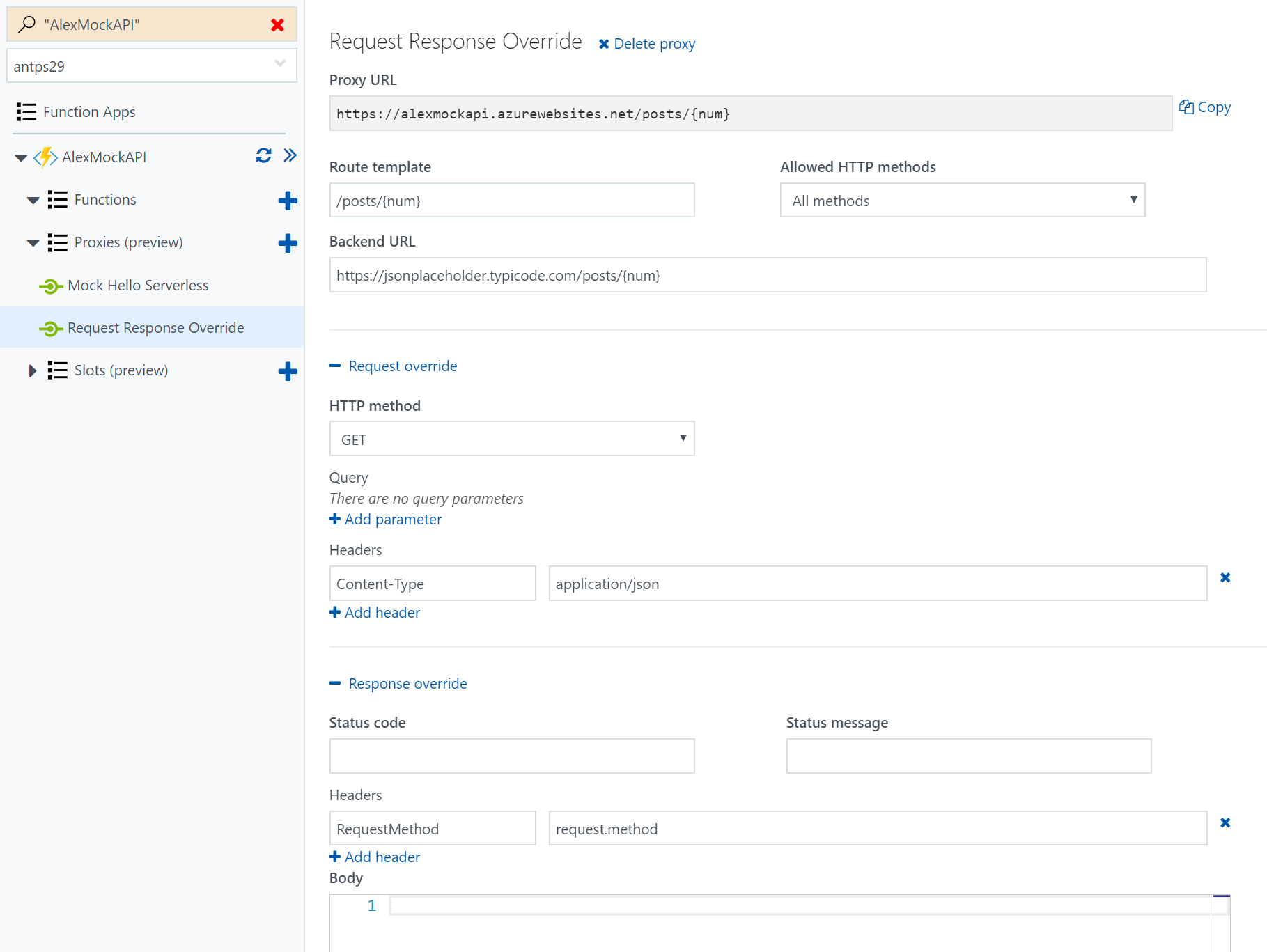Image resolution: width=1267 pixels, height=952 pixels.
Task: Select the Mock Hello Serverless proxy
Action: coord(138,286)
